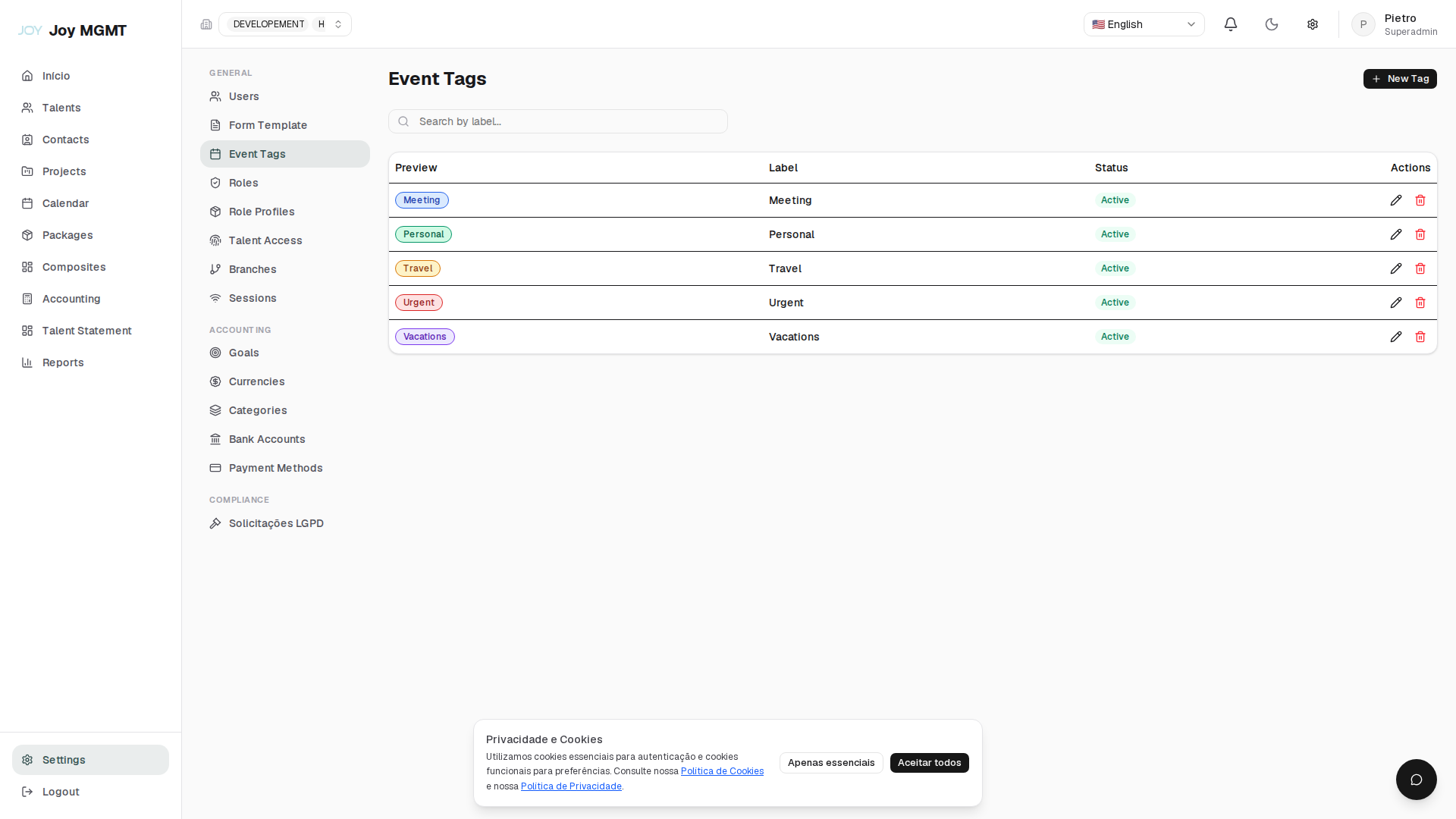Open the English language dropdown
Image resolution: width=1456 pixels, height=819 pixels.
pos(1144,24)
